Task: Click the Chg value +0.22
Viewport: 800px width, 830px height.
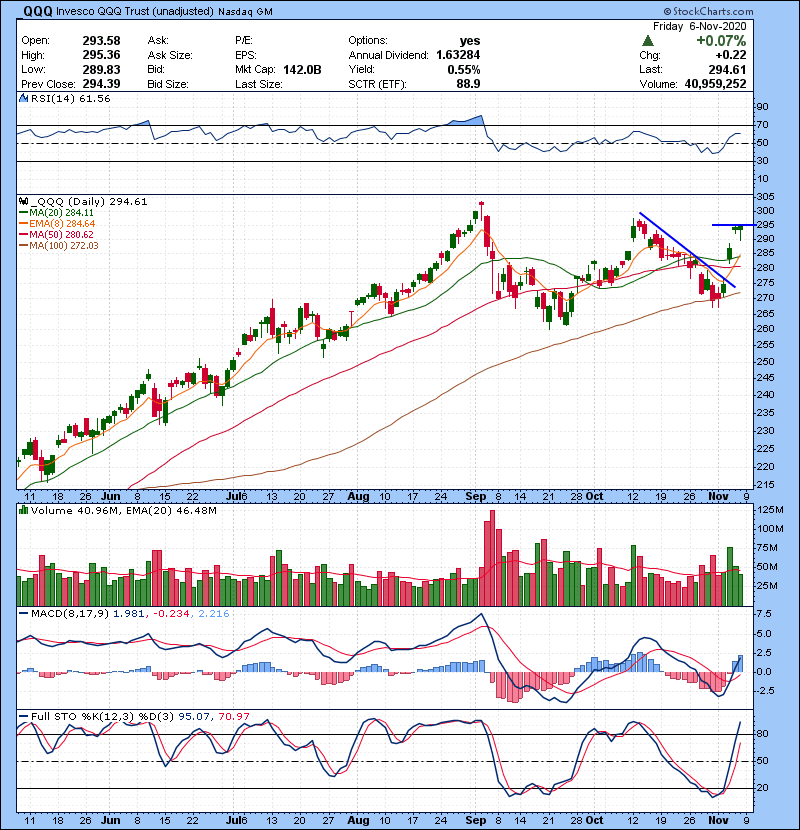Action: [731, 55]
